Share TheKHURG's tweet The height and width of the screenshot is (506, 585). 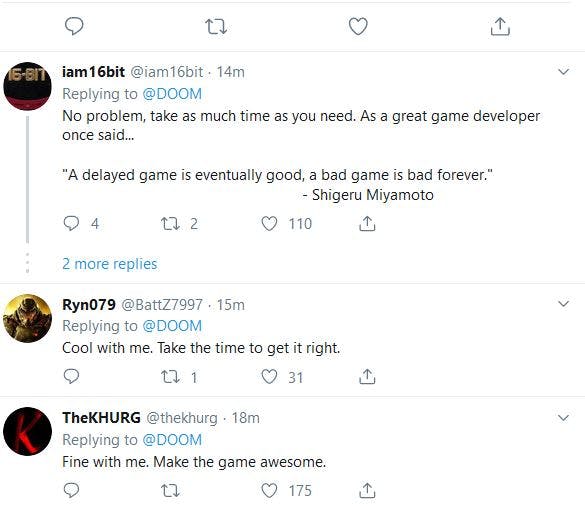tap(367, 490)
